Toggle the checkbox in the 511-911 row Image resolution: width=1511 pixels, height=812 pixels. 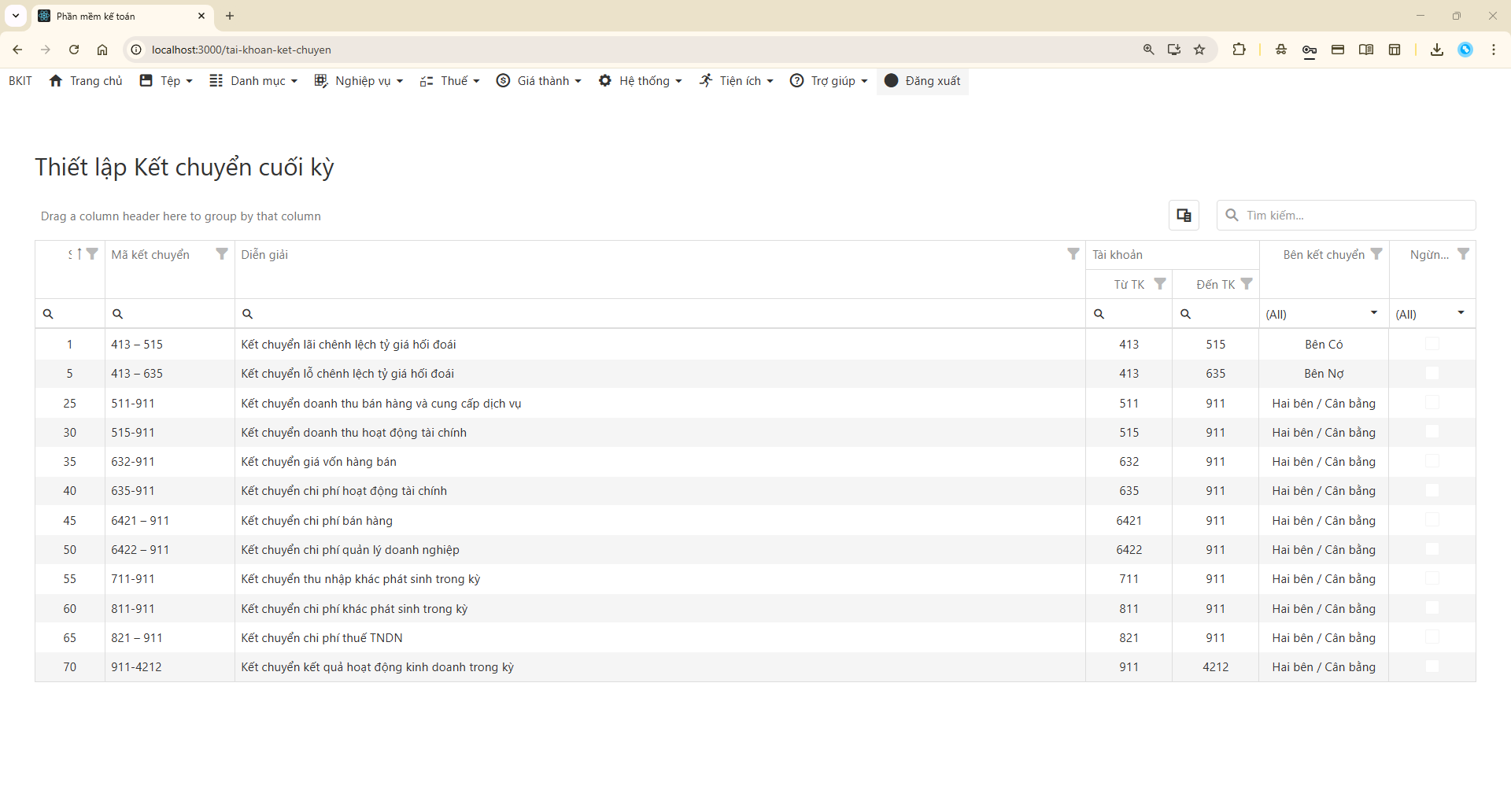point(1432,403)
